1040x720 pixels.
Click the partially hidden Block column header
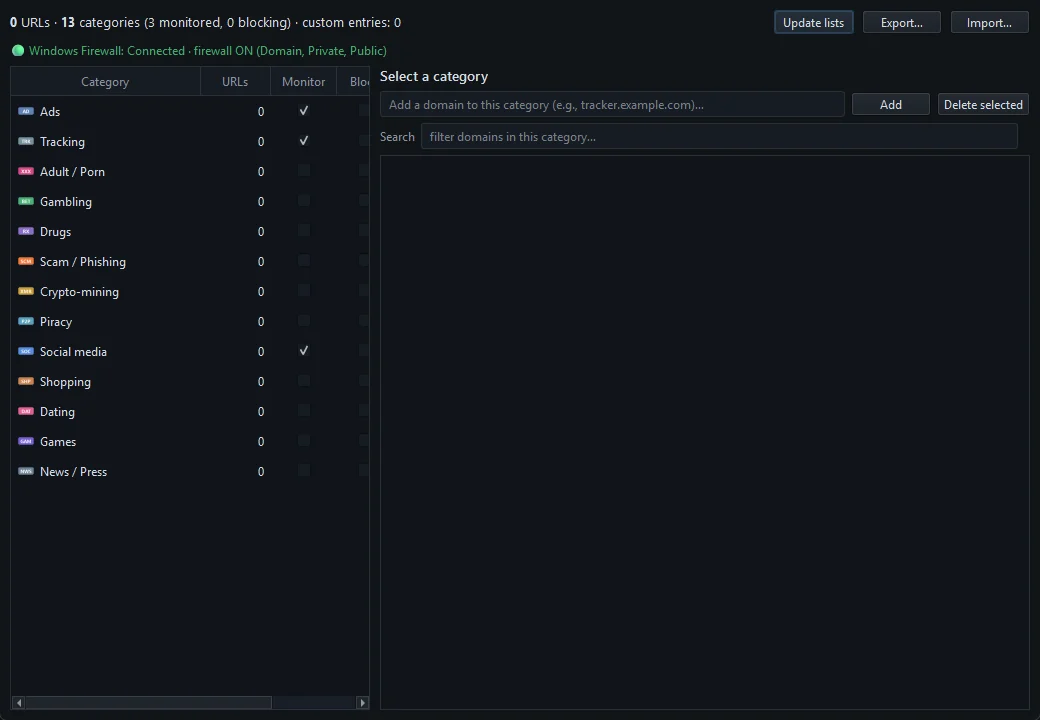tap(354, 82)
